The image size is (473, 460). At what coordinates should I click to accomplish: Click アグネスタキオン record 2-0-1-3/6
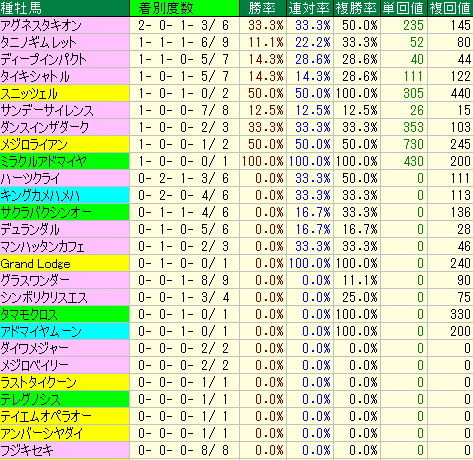pos(184,25)
